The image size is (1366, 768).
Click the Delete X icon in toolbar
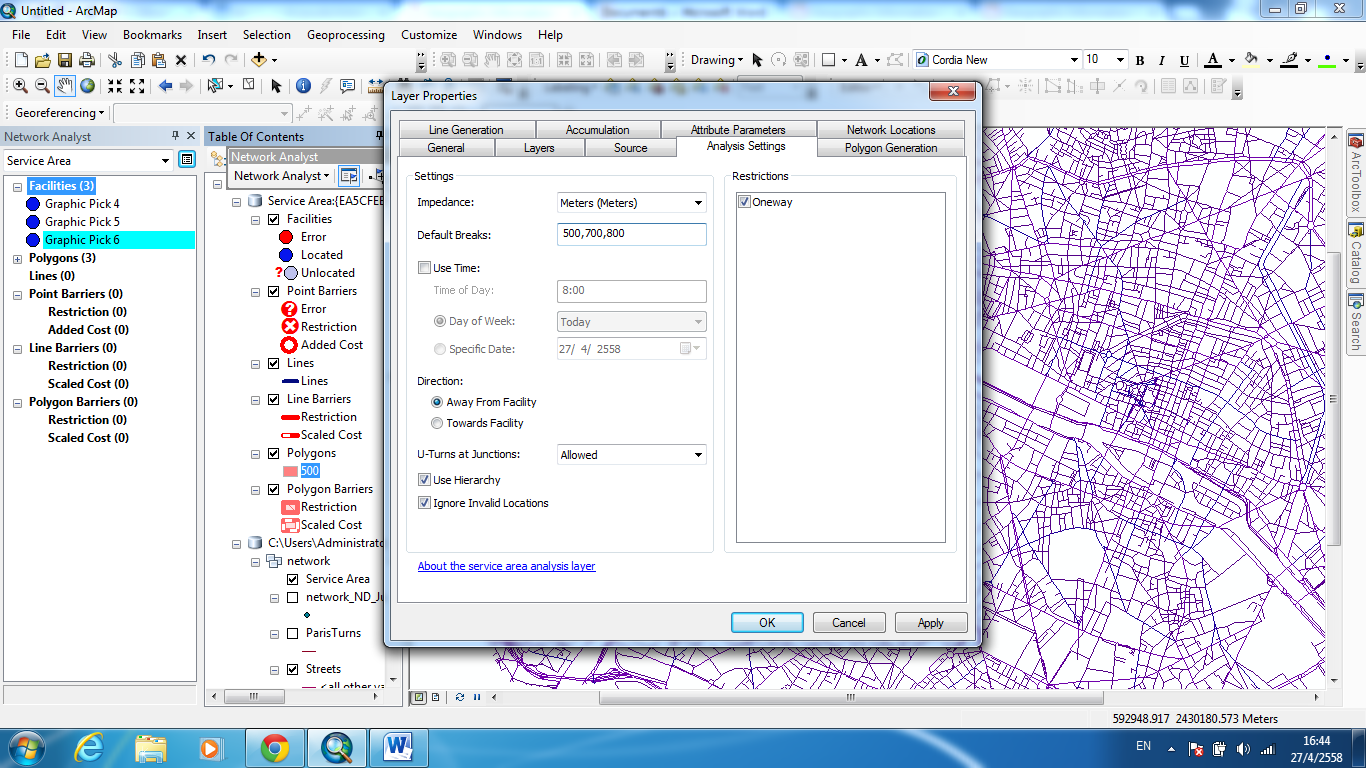pos(181,60)
